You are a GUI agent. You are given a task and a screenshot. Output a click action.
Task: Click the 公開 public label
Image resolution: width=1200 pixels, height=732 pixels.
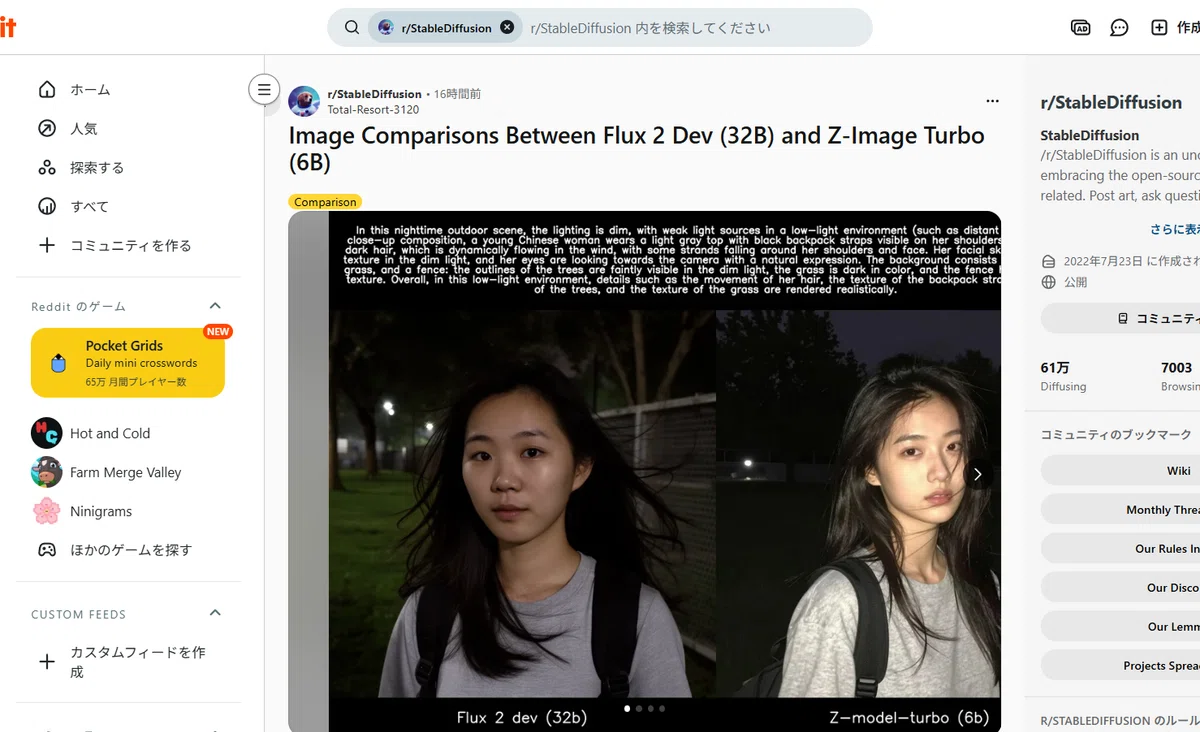[1075, 282]
